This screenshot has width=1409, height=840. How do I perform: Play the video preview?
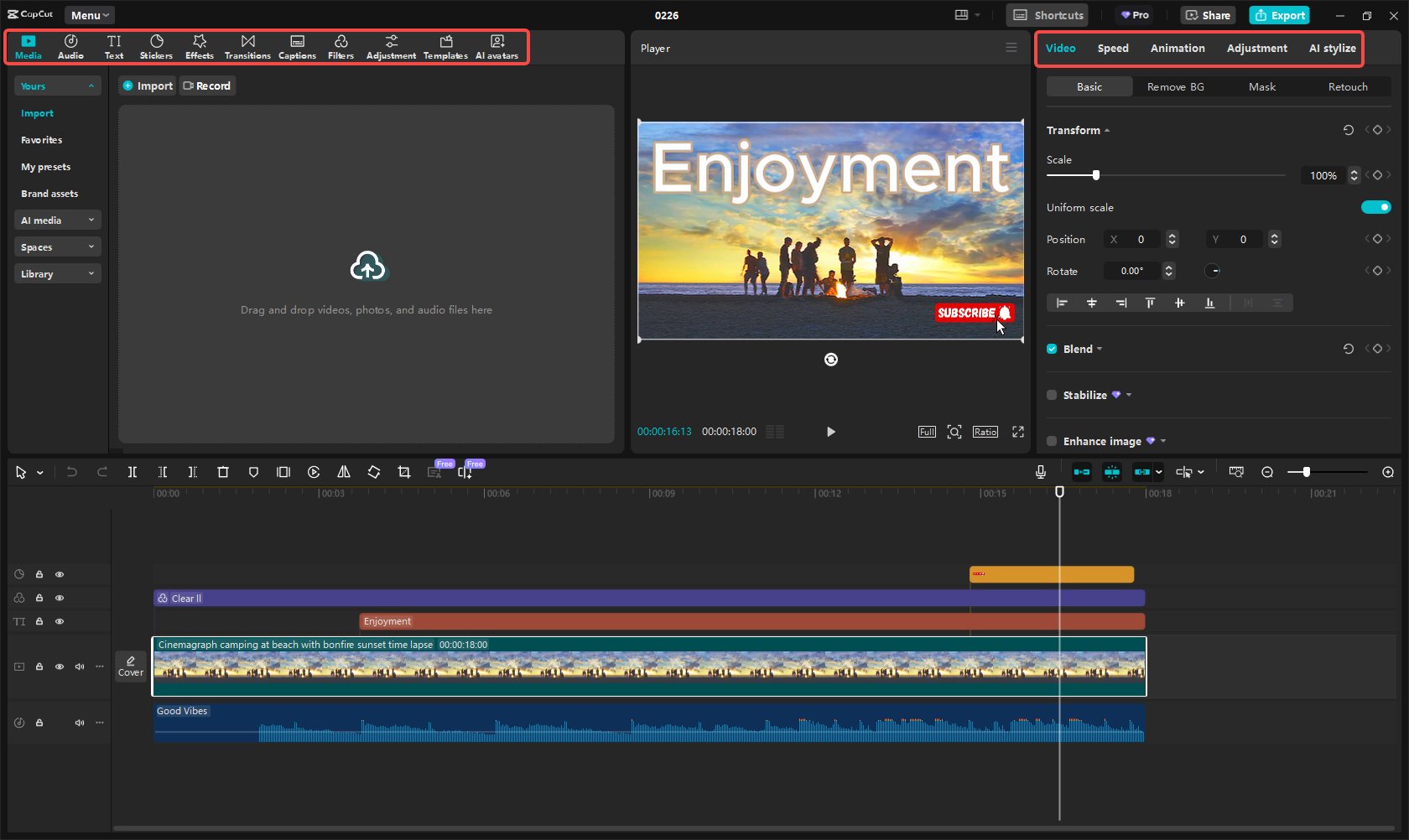[x=830, y=432]
